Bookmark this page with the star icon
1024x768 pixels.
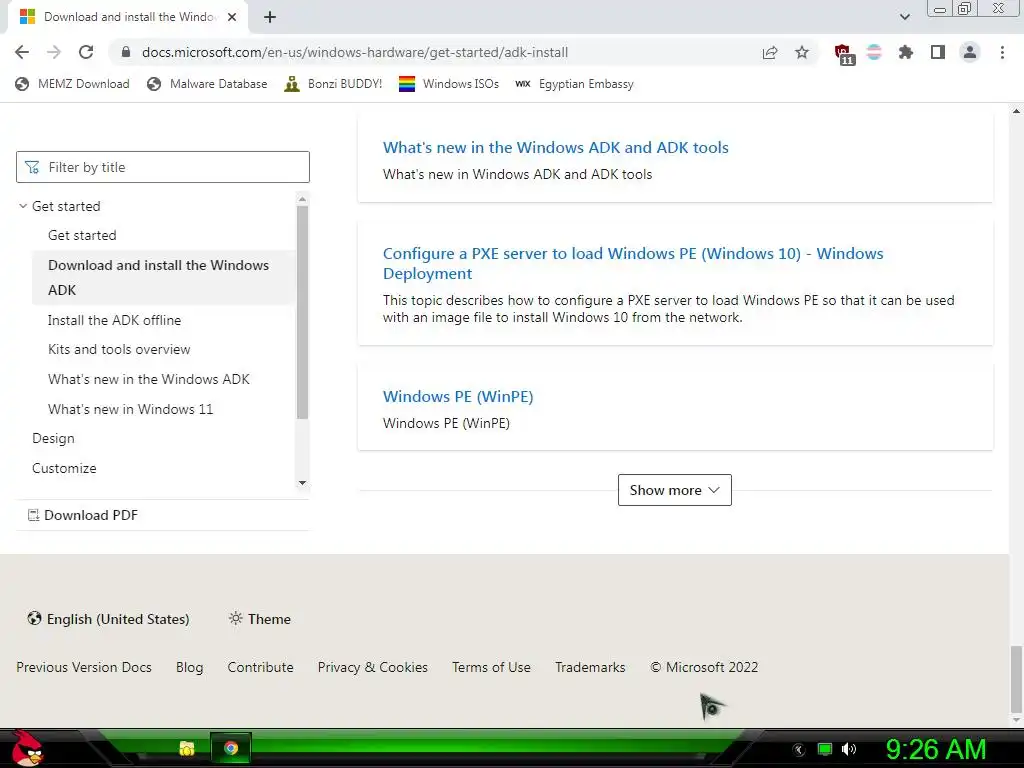click(x=802, y=52)
